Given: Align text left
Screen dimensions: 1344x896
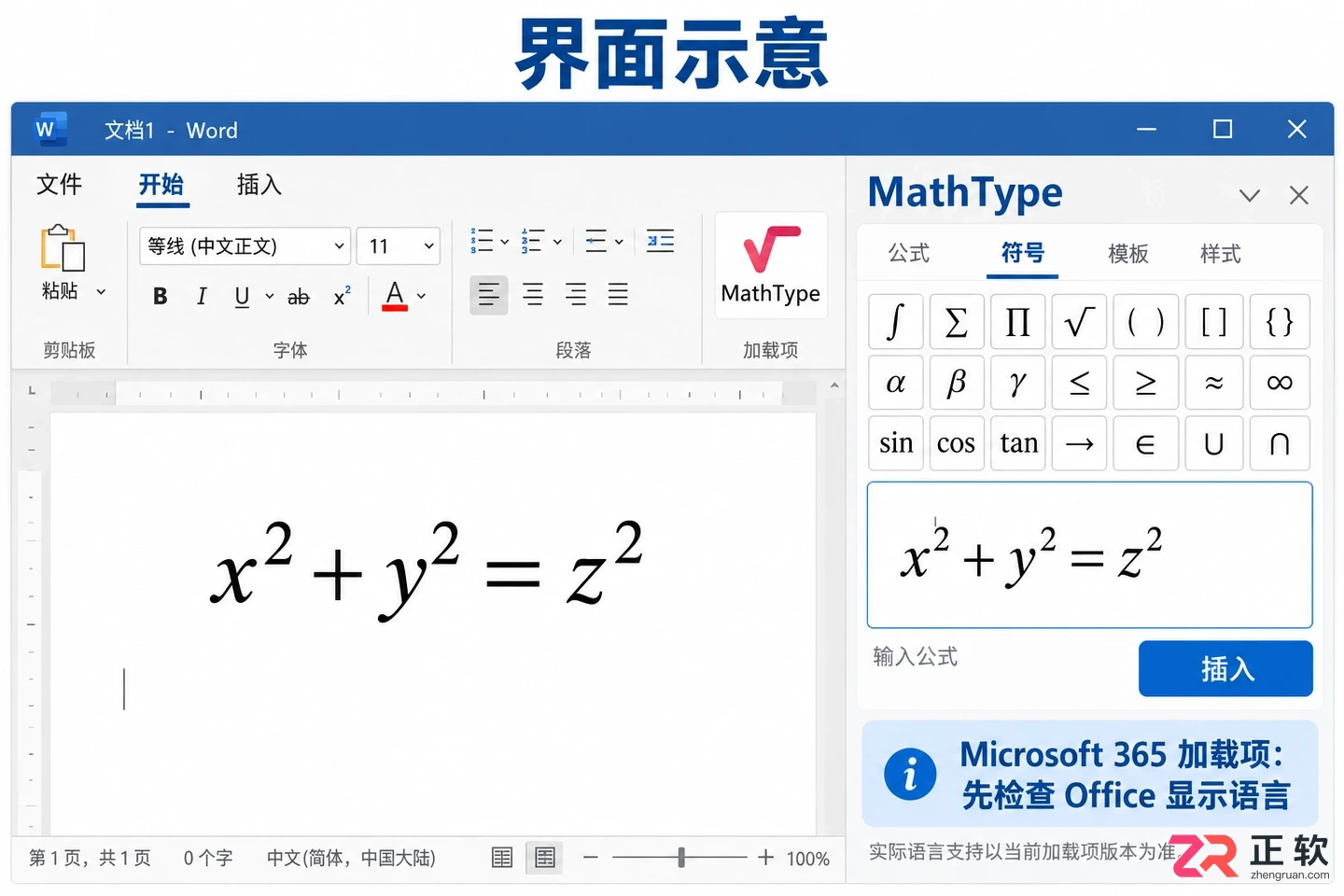Looking at the screenshot, I should click(488, 295).
